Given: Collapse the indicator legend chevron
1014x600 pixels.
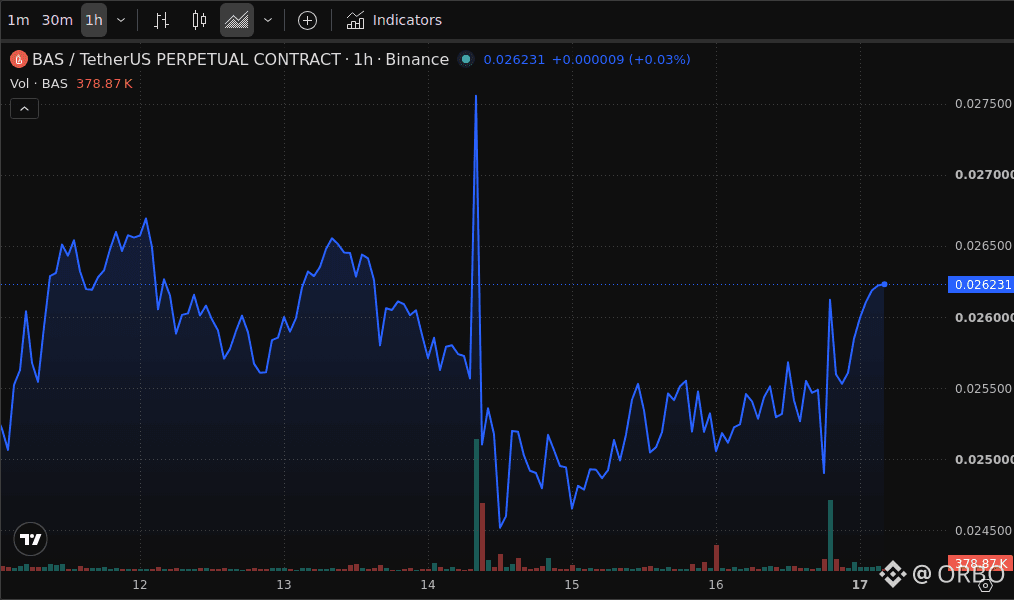Looking at the screenshot, I should pyautogui.click(x=25, y=109).
